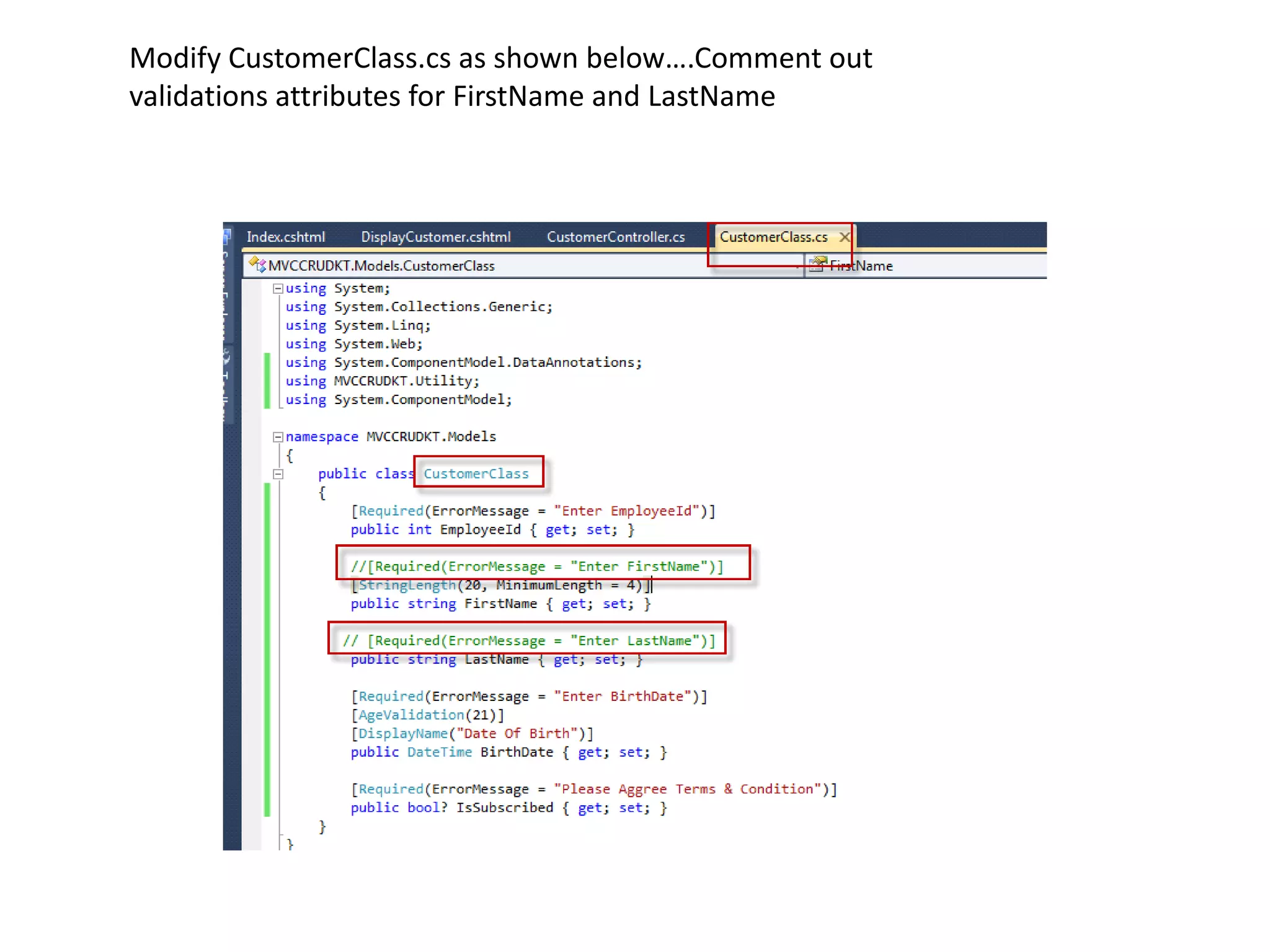Open the DisplayCustomer.cshtml tab
Viewport: 1270px width, 952px height.
tap(435, 237)
